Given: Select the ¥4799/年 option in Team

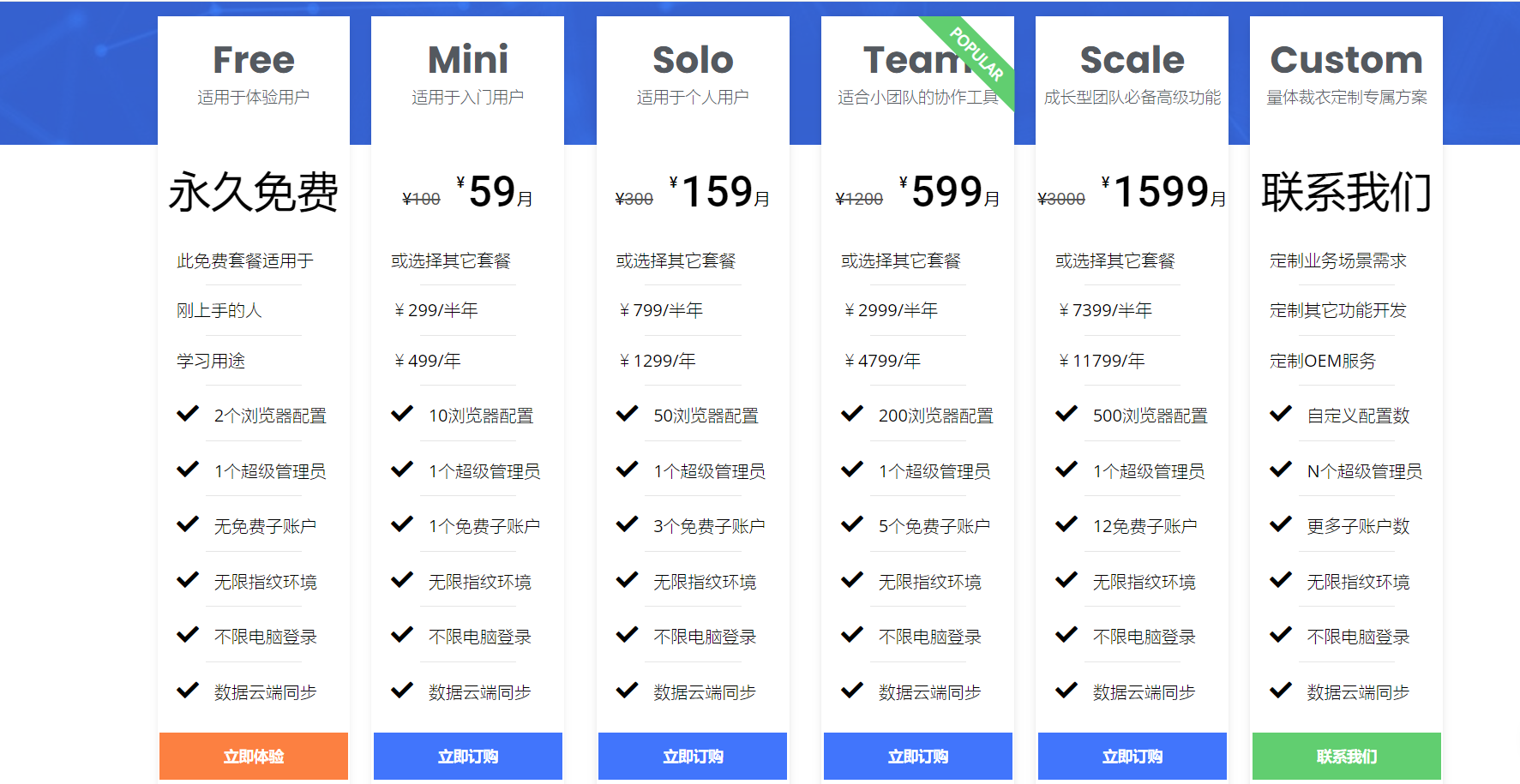Looking at the screenshot, I should tap(882, 361).
